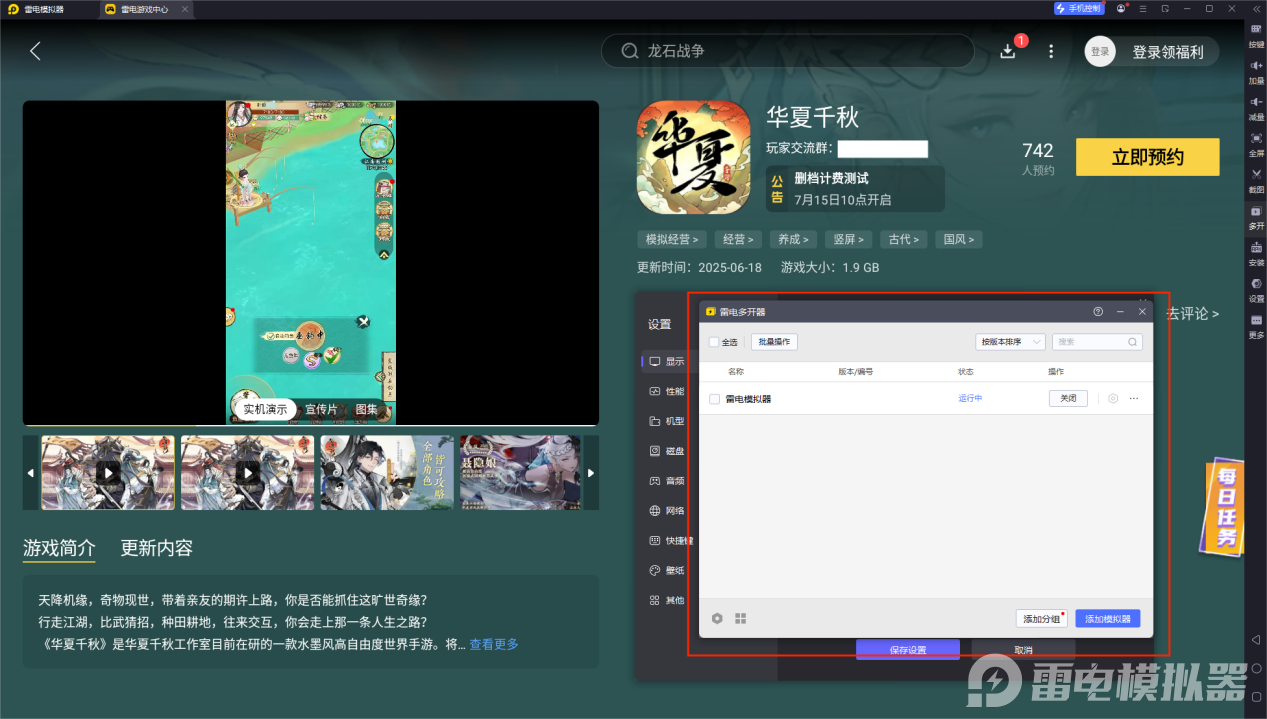
Task: Click the 查看更多 link in description
Action: coord(494,645)
